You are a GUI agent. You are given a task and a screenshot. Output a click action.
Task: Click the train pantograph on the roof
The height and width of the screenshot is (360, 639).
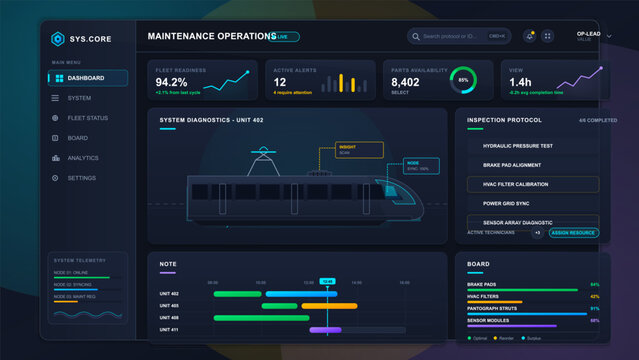pos(263,161)
